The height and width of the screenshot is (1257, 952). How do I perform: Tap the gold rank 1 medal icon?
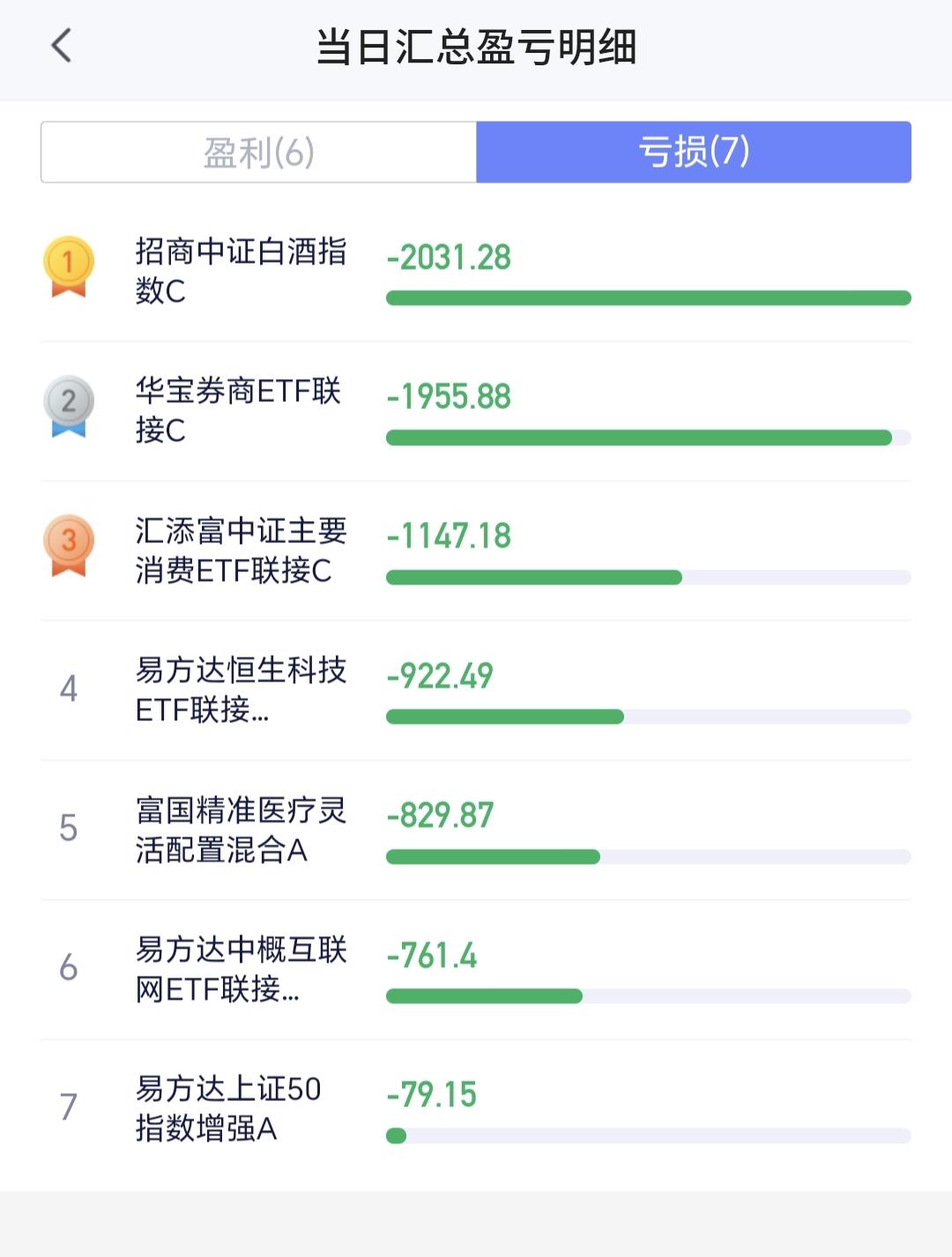pyautogui.click(x=69, y=266)
